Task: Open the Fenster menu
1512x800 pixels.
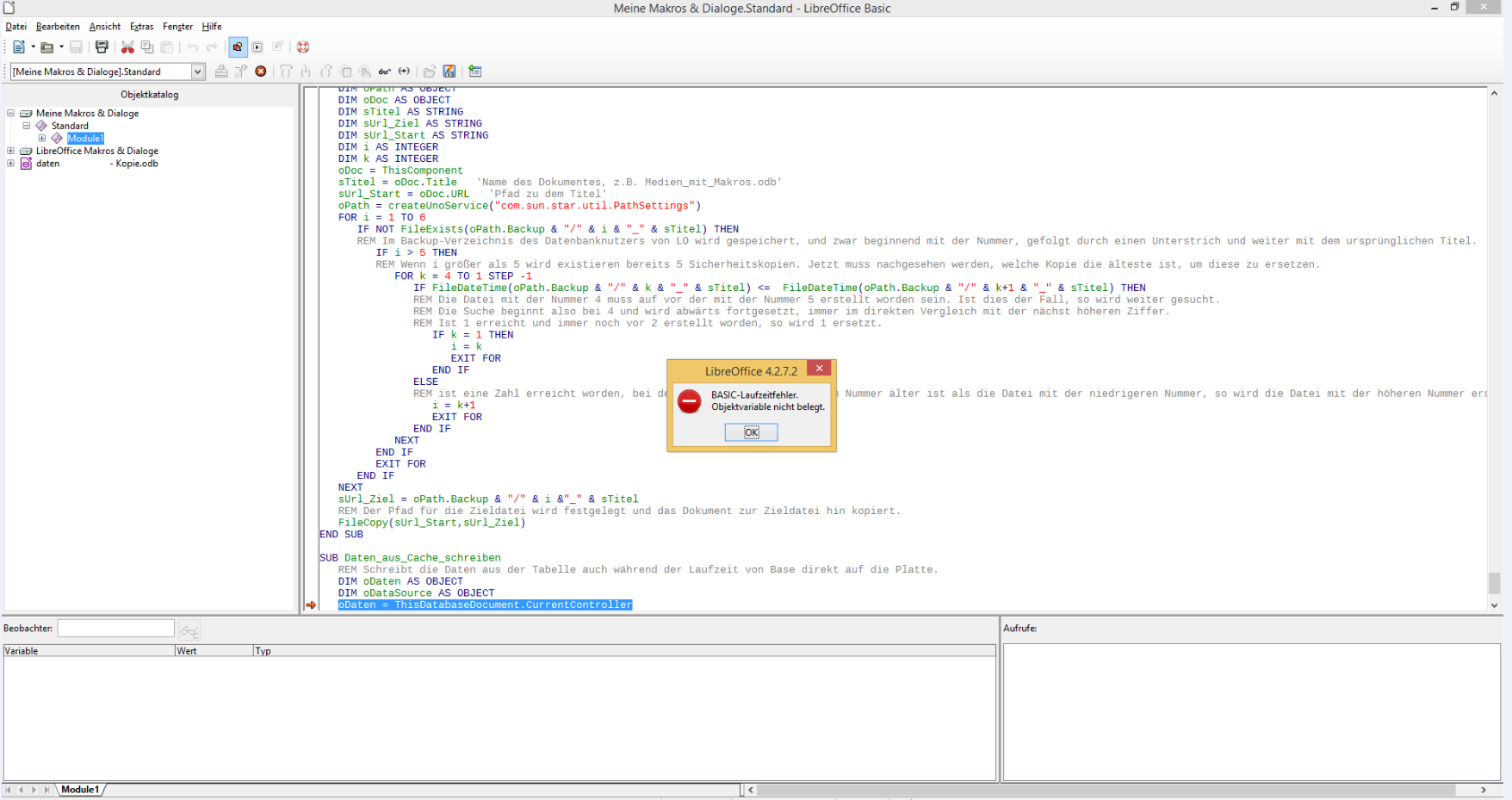Action: [178, 27]
